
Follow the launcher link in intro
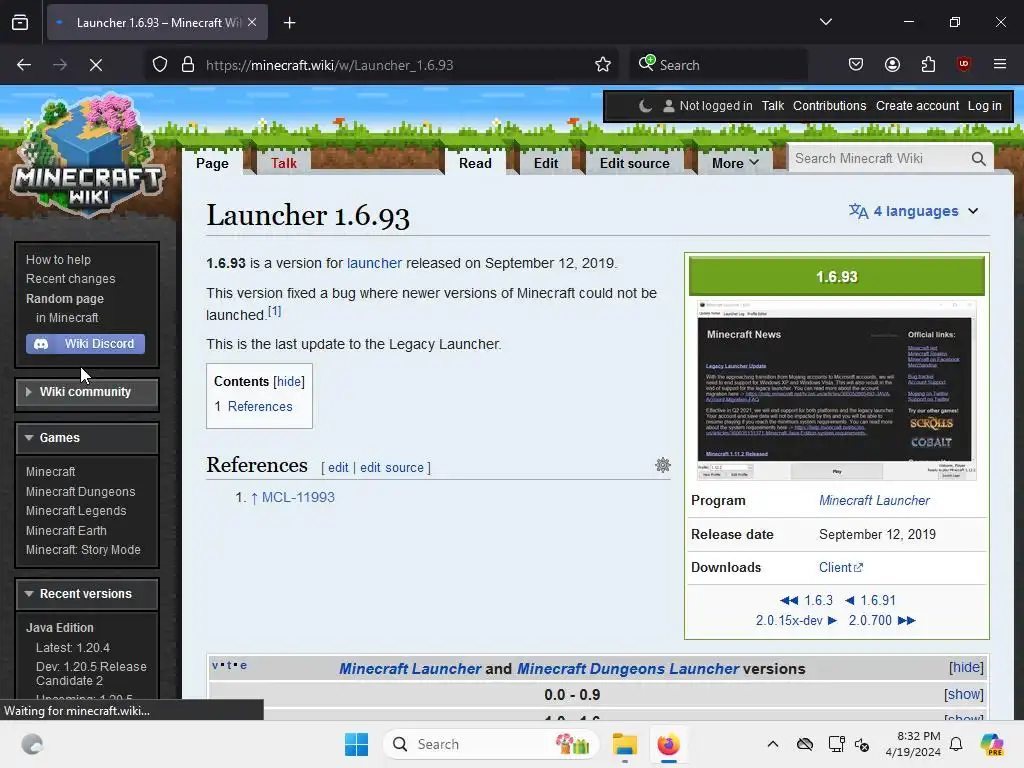coord(374,263)
